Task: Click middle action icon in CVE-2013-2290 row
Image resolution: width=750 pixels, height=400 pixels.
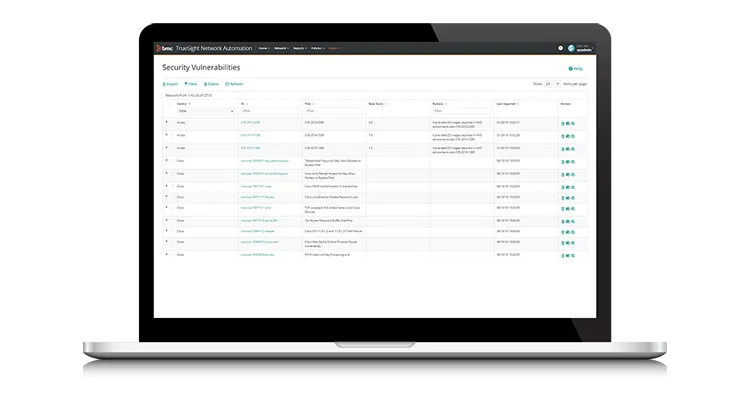Action: coord(568,123)
